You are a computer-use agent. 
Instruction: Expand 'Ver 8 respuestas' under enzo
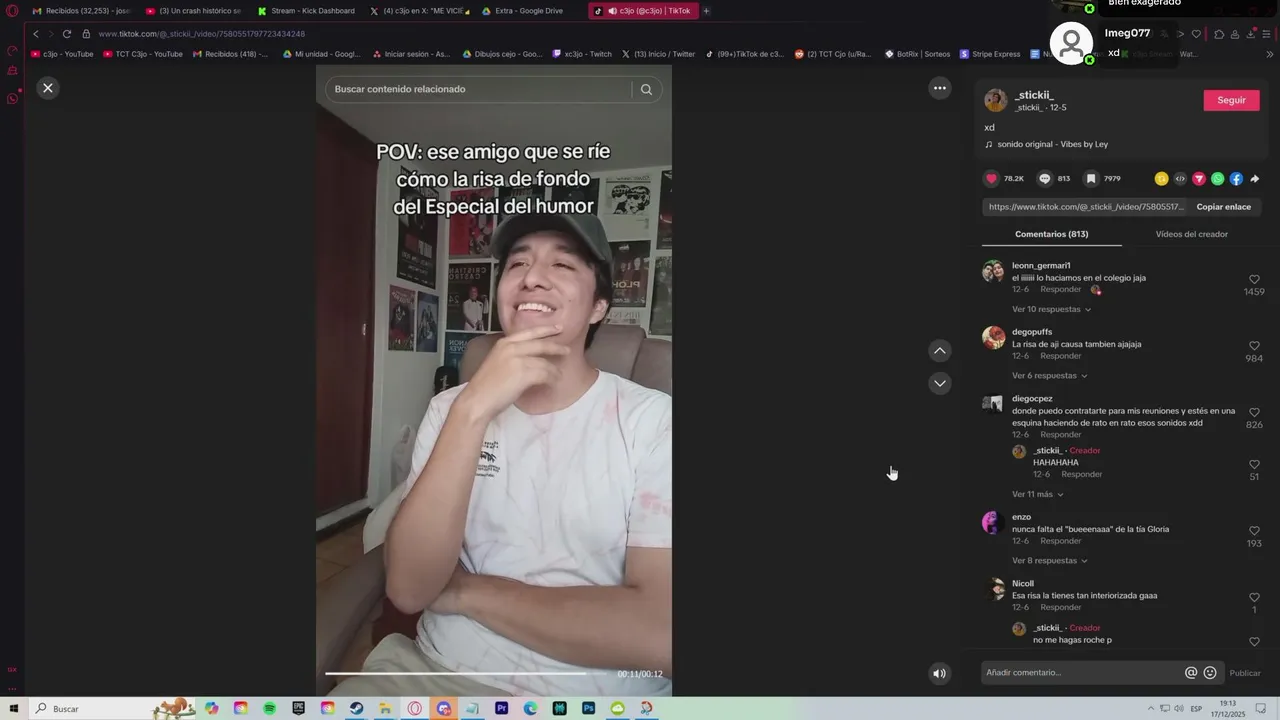[1049, 561]
